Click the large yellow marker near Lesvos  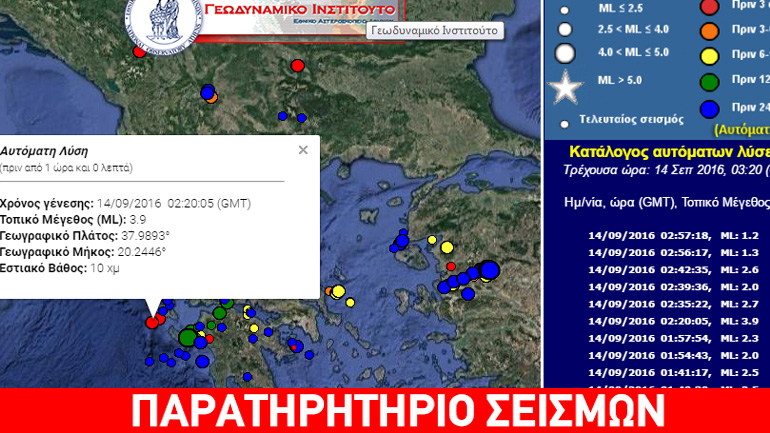[x=447, y=247]
